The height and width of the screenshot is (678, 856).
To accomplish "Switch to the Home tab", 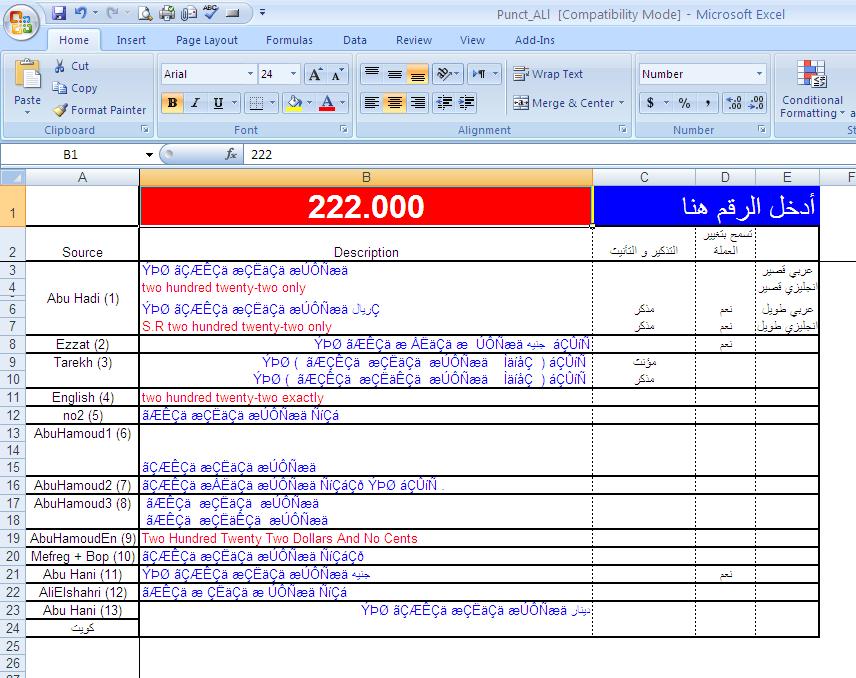I will [74, 40].
